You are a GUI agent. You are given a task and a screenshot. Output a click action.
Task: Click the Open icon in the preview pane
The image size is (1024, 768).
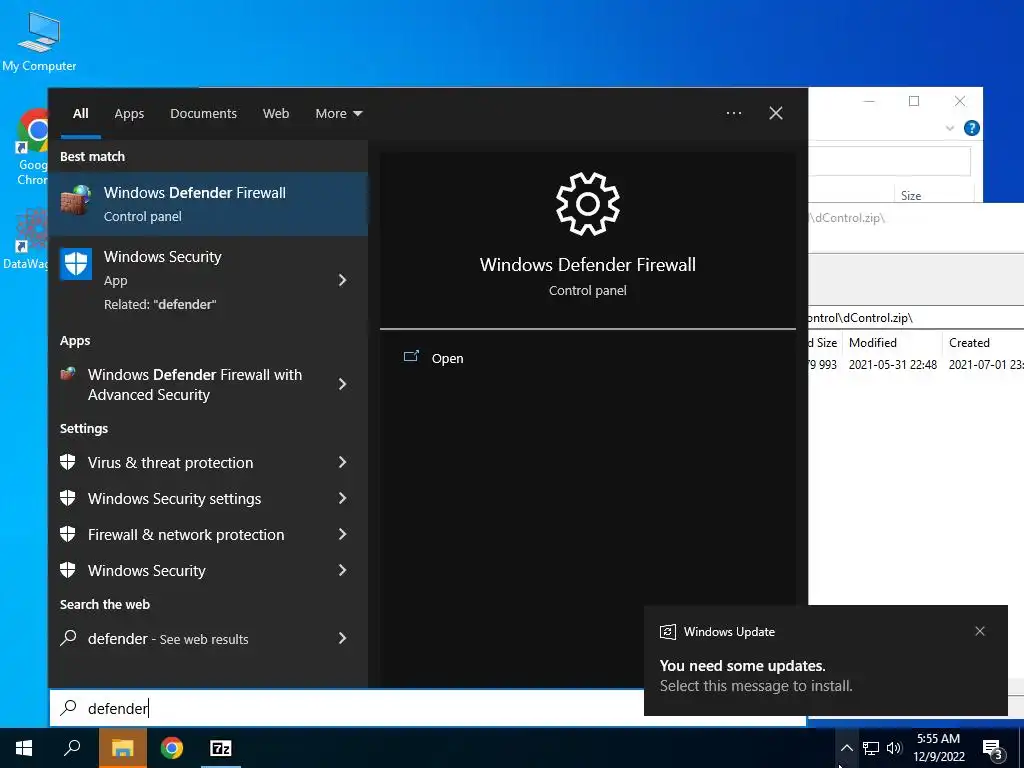click(411, 357)
